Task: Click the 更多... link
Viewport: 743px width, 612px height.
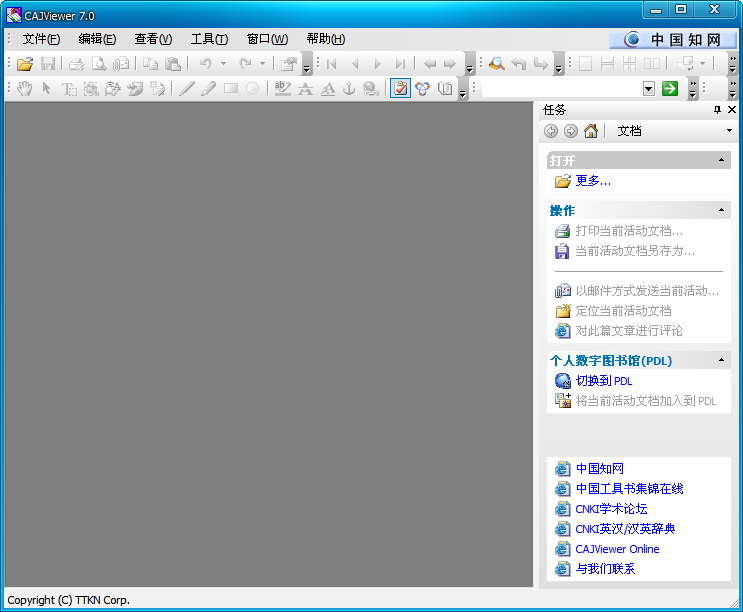Action: 593,181
